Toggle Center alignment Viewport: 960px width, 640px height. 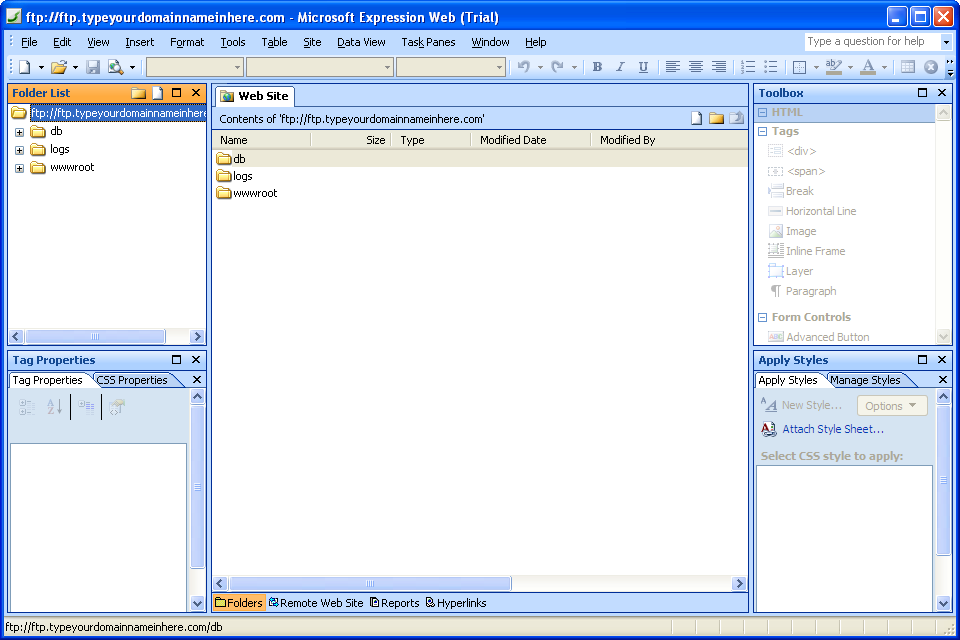(x=696, y=67)
